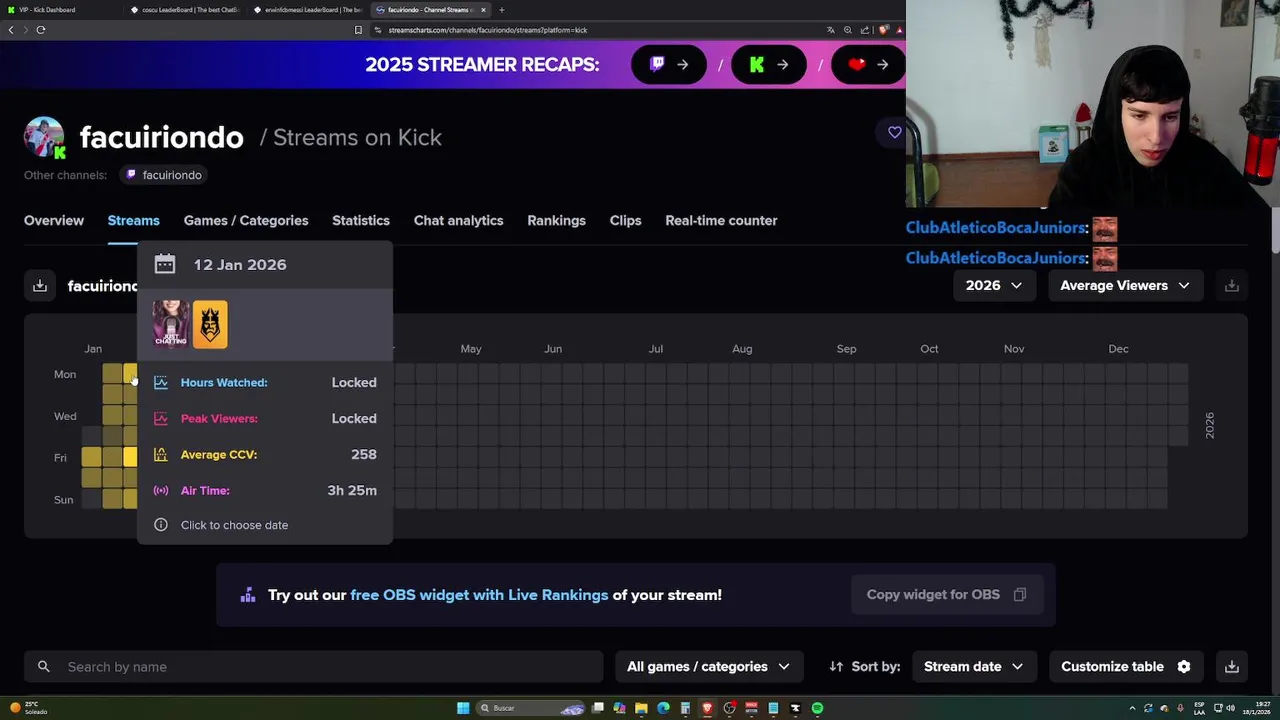Focus the Search by name field

point(314,666)
